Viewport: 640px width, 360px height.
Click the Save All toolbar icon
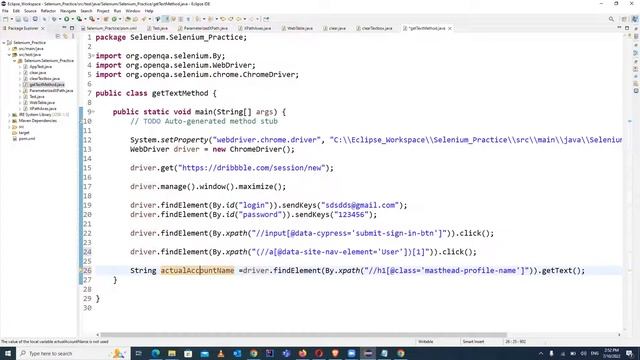26,19
